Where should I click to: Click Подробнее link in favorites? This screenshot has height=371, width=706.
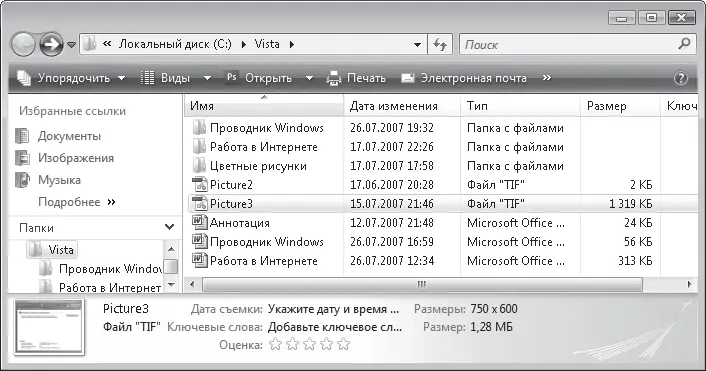click(x=77, y=202)
